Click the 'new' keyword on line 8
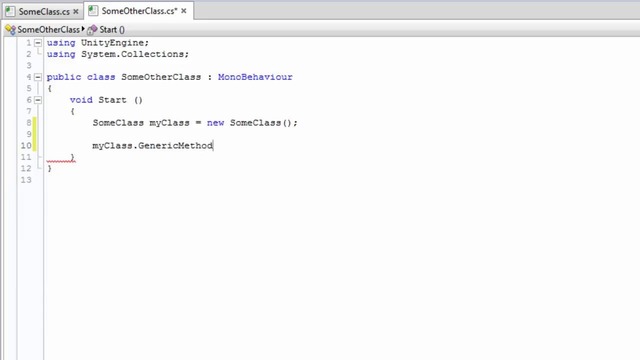 (x=215, y=123)
